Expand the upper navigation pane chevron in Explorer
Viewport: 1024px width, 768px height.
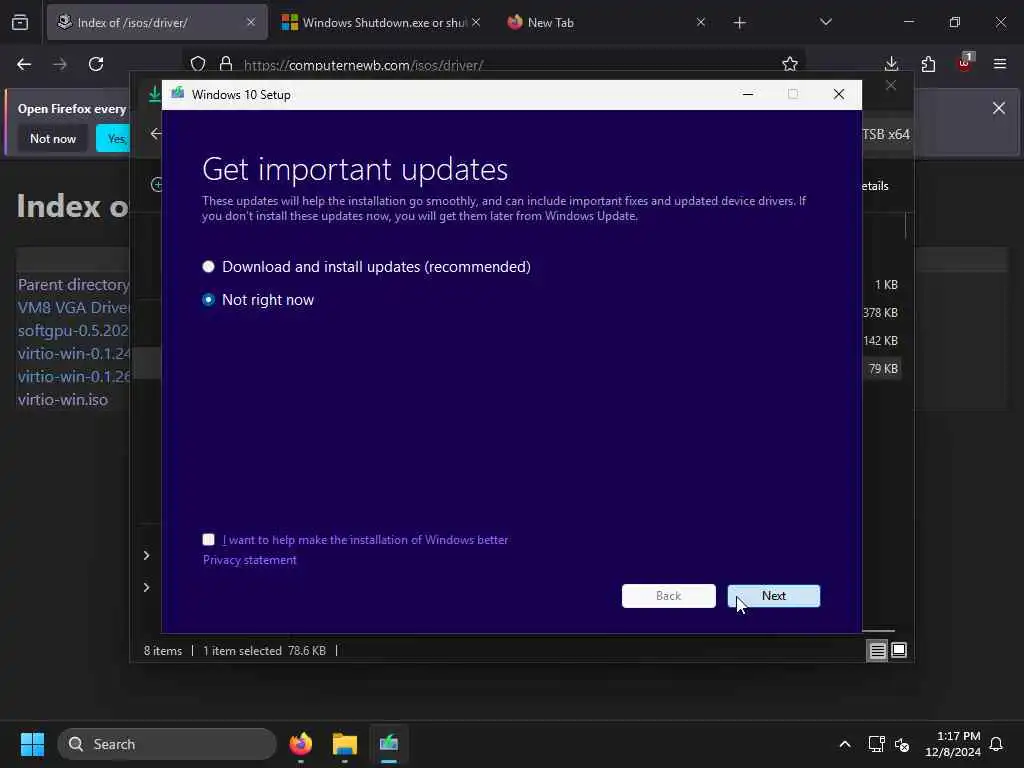pos(146,555)
